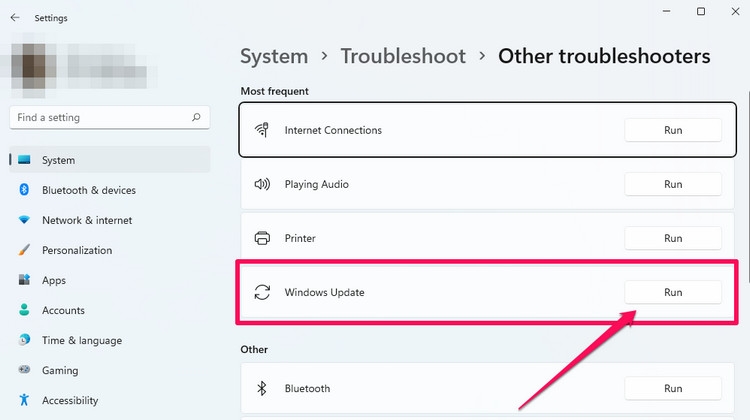750x420 pixels.
Task: Click the Personalization paintbrush icon
Action: click(x=24, y=250)
